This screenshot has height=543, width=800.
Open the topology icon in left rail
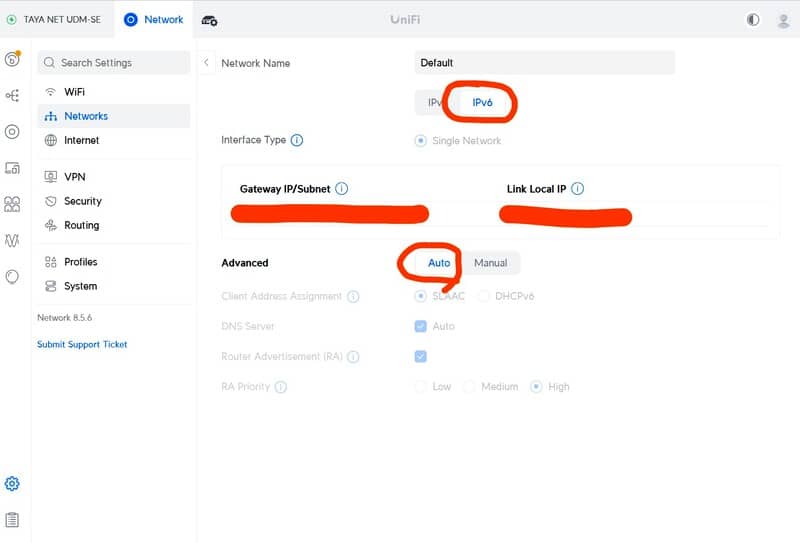click(x=12, y=96)
